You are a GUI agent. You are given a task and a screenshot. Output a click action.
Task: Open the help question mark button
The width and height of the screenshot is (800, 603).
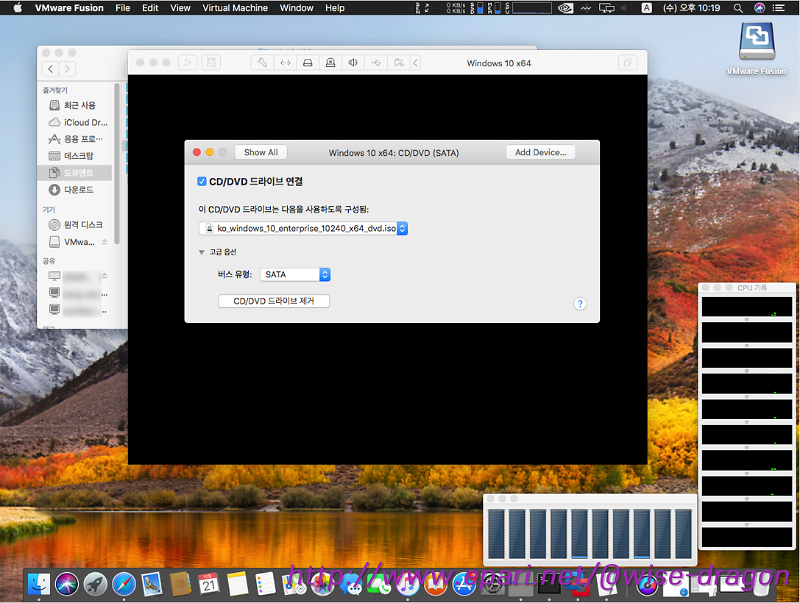[580, 304]
